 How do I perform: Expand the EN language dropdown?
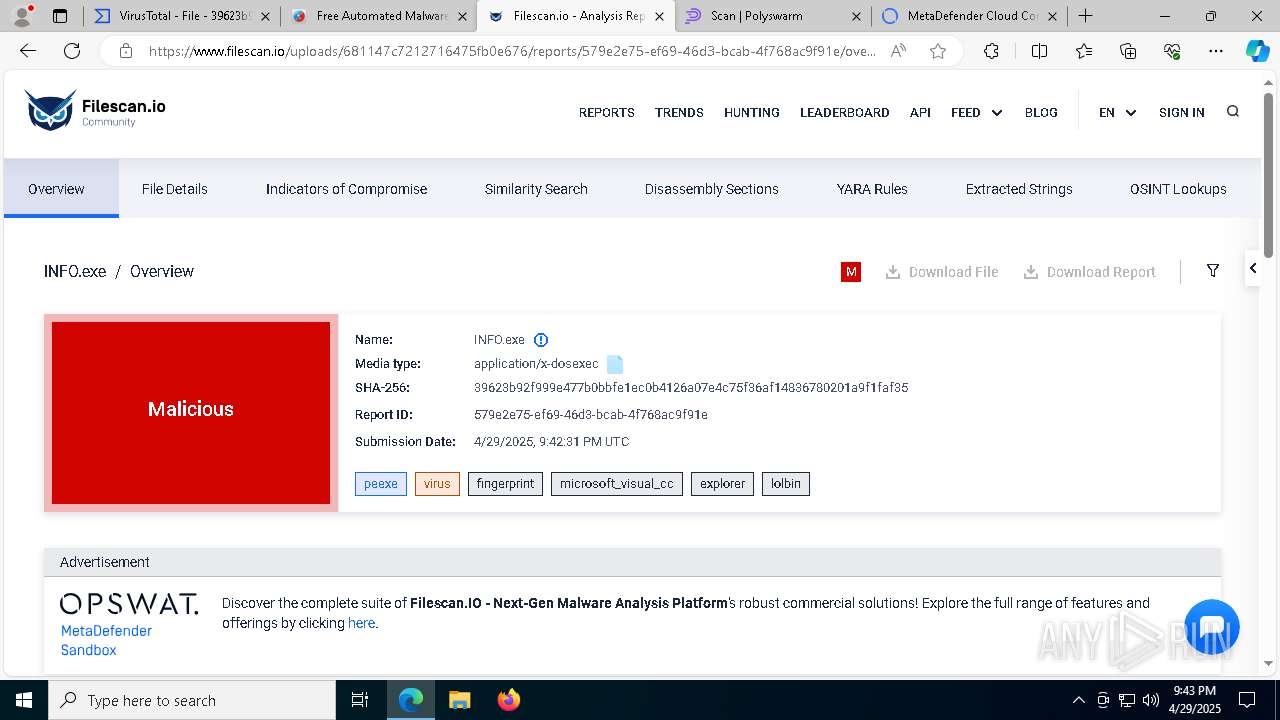click(x=1118, y=113)
